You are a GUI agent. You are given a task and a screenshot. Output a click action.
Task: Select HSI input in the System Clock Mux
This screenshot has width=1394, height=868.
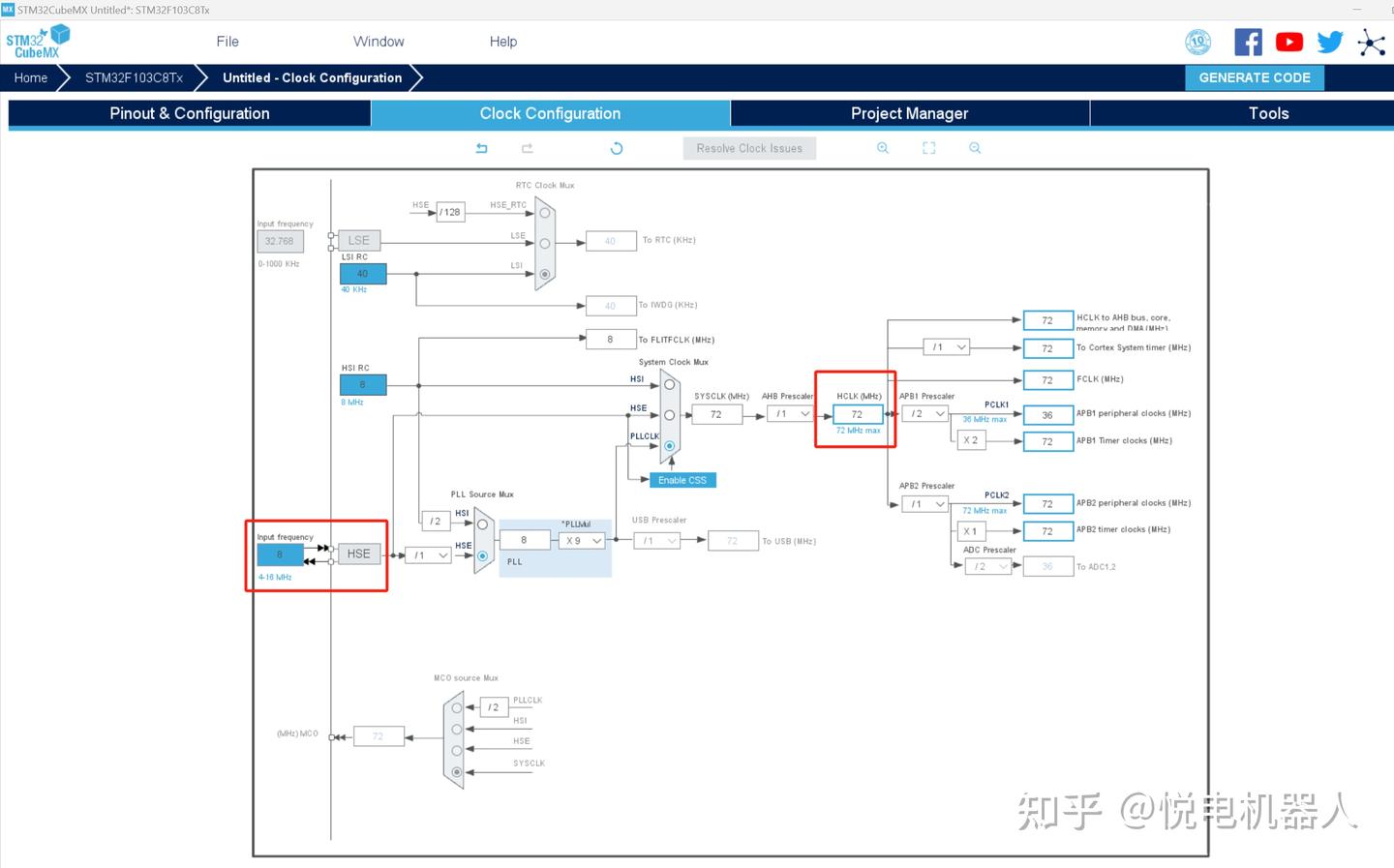pos(668,384)
